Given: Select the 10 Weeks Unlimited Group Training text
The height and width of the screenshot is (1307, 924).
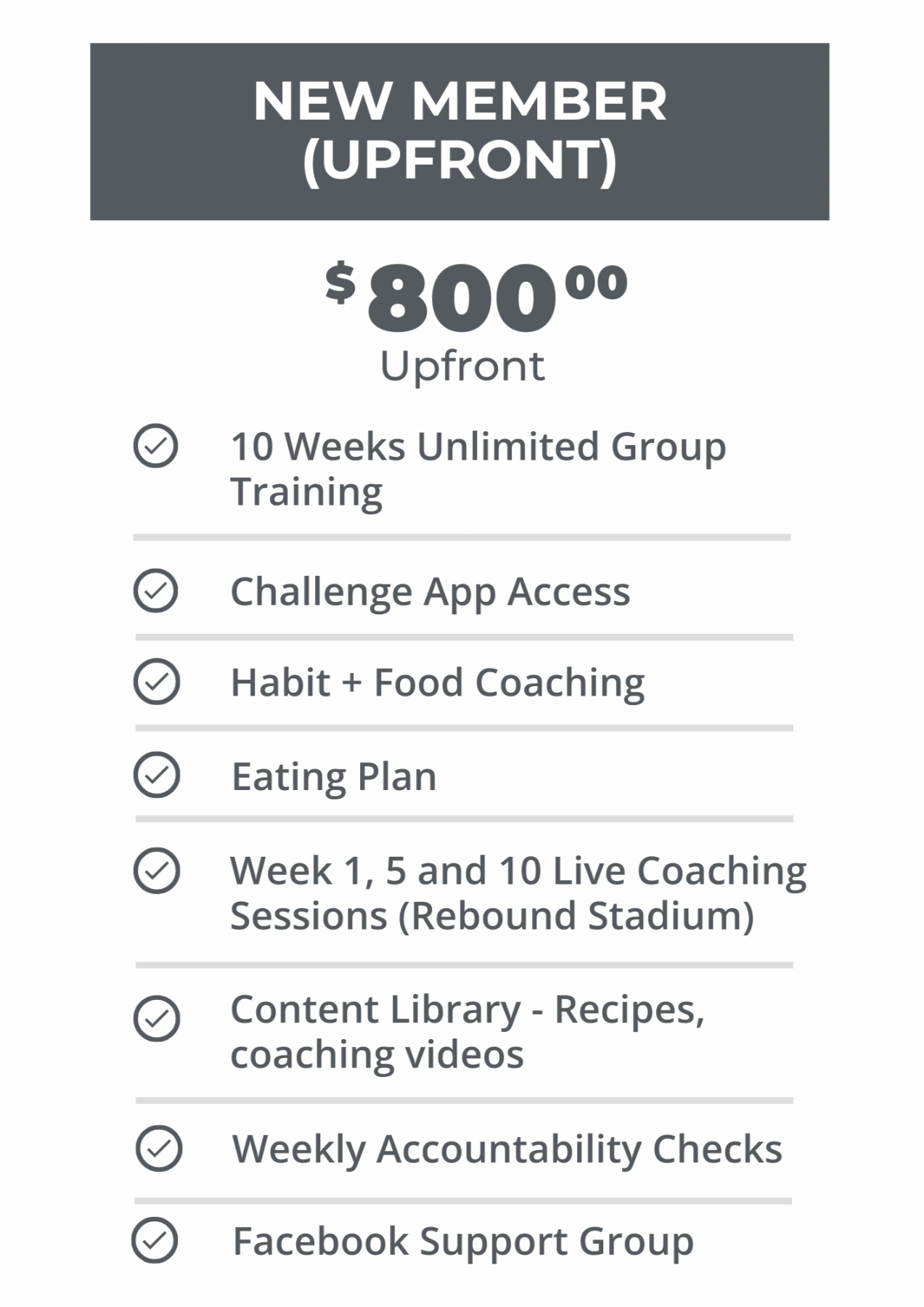Looking at the screenshot, I should pos(478,468).
